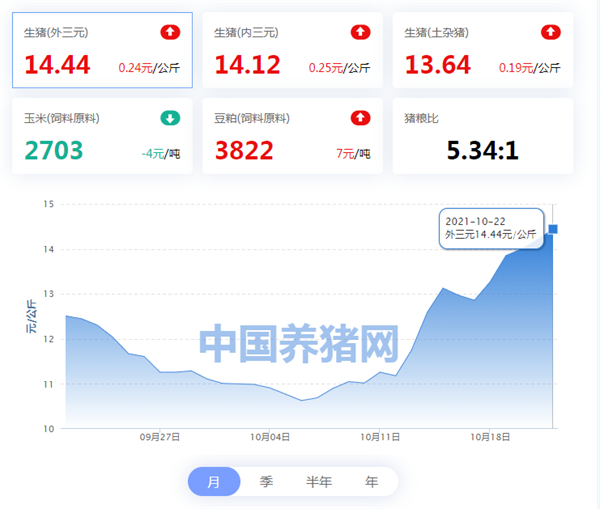Screen dimensions: 600x509
Task: Open the 玉米(饲料原料) price card
Action: click(x=102, y=136)
